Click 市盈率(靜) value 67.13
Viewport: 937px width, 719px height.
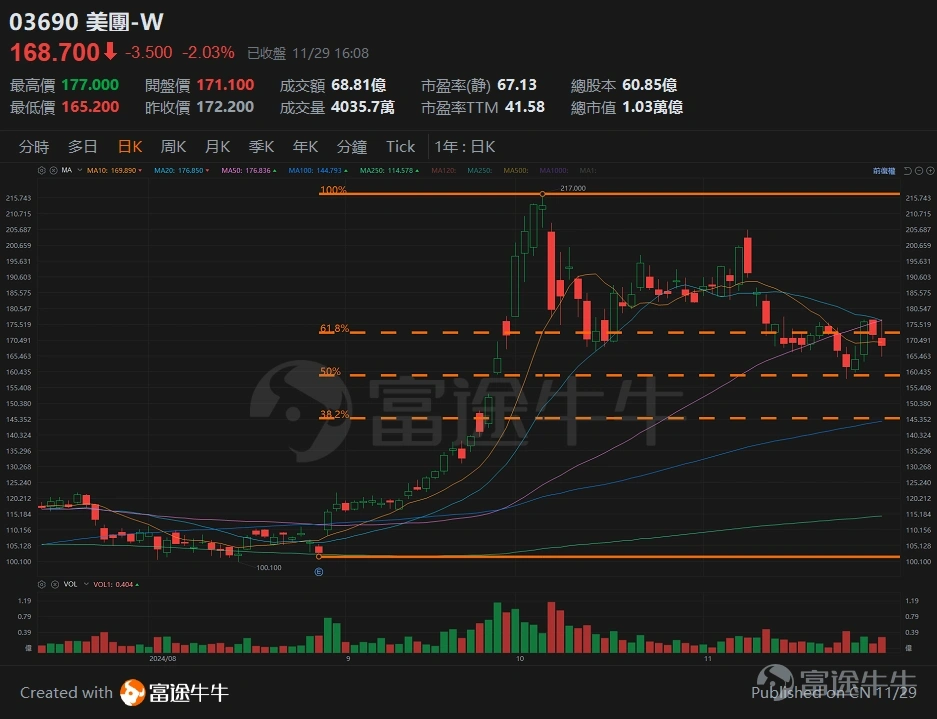tap(517, 85)
